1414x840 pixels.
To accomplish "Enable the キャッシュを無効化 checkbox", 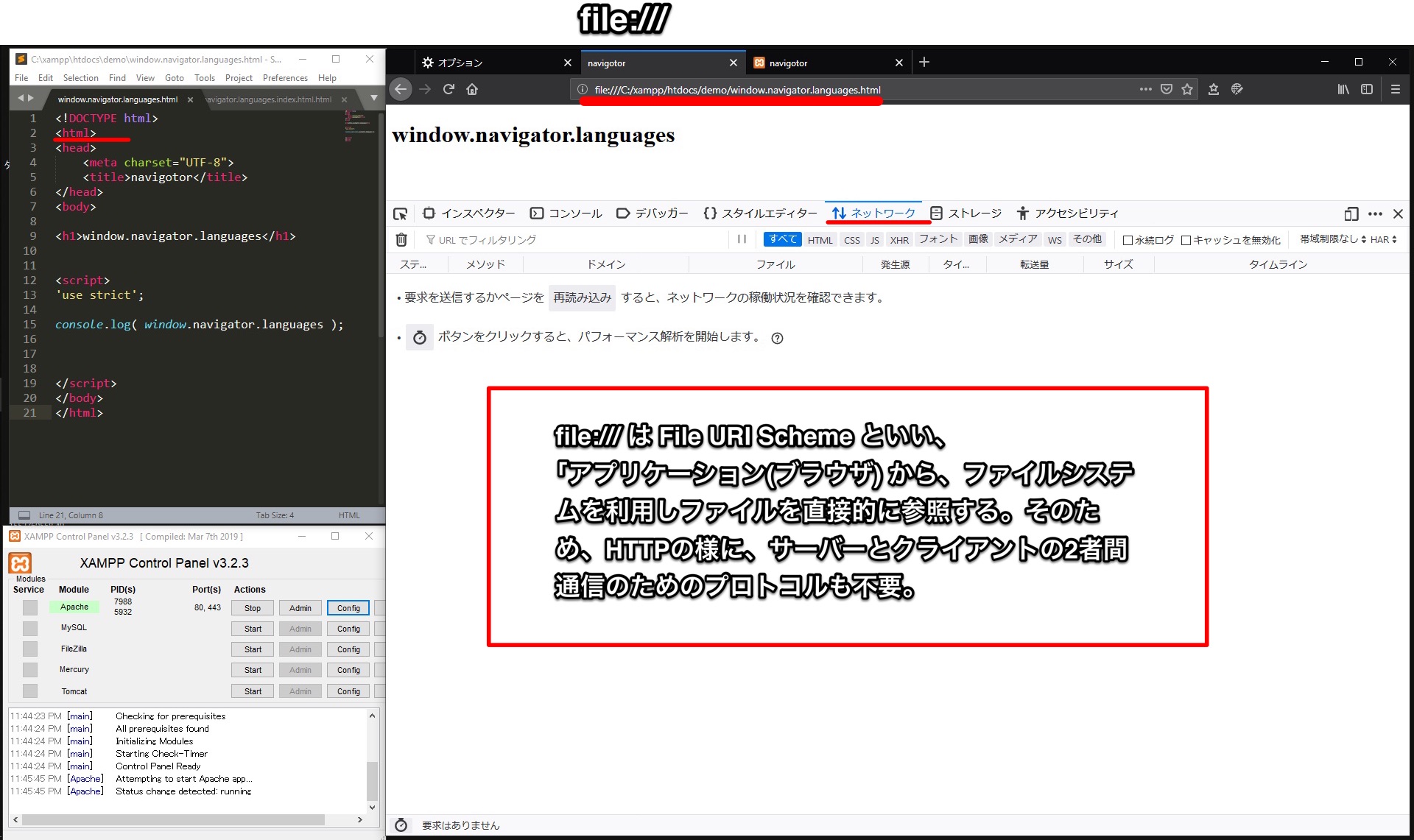I will [1186, 240].
